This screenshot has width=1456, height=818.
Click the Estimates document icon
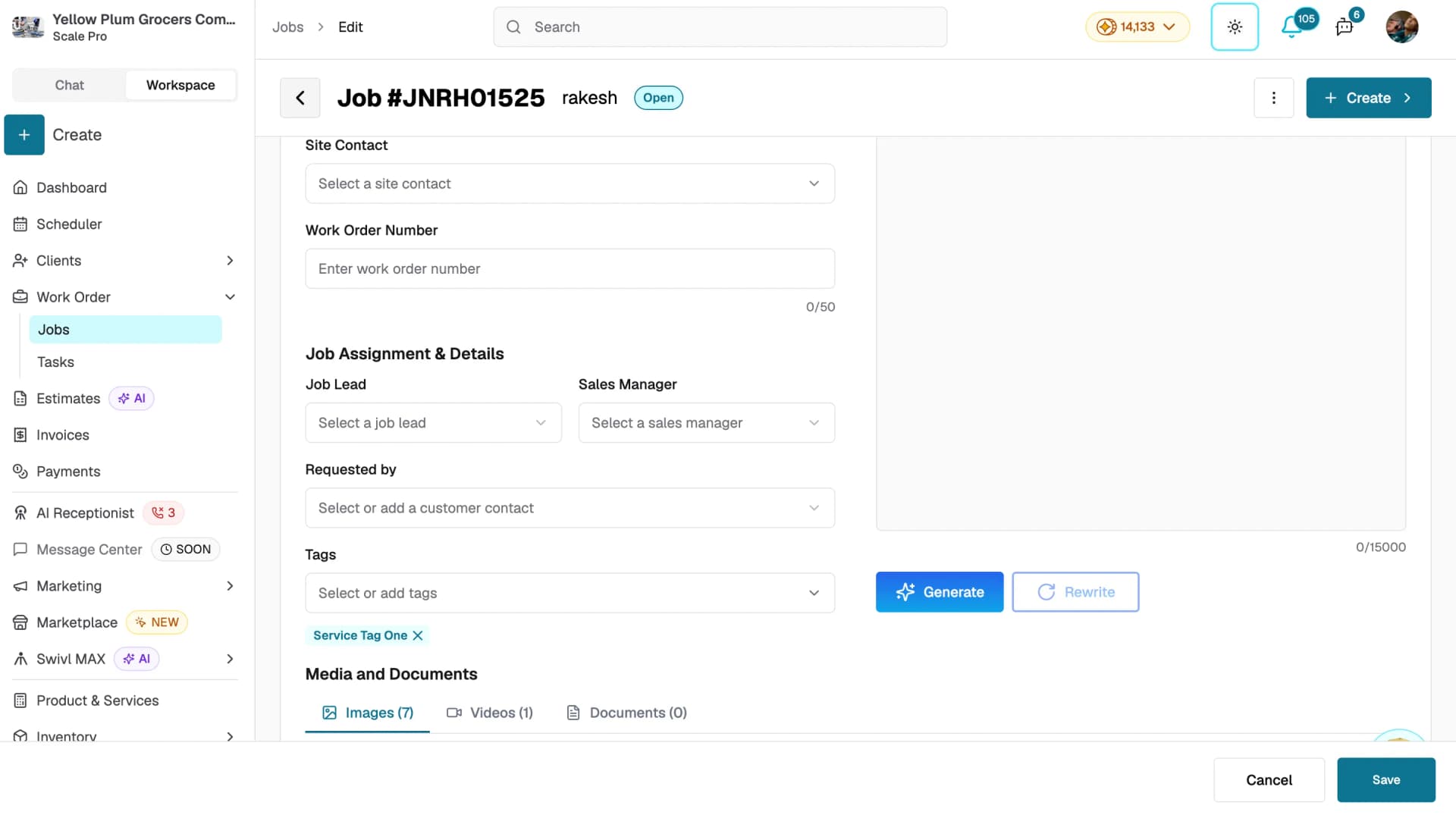(20, 399)
